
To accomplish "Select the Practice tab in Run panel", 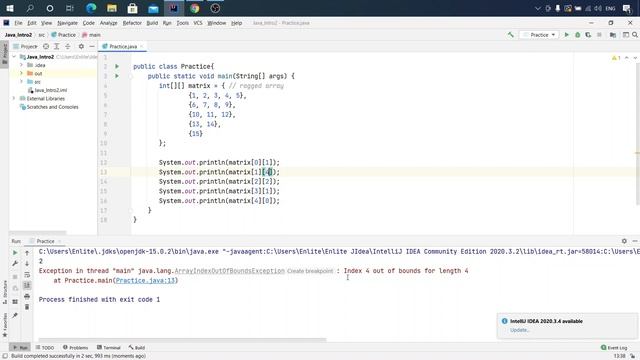I will 45,241.
